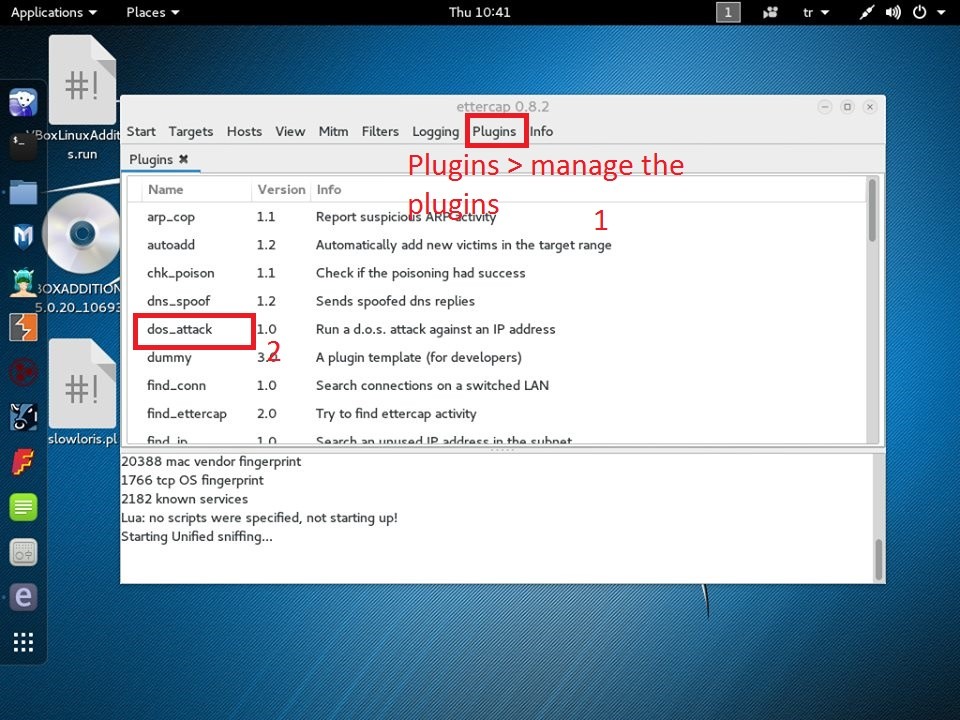Select the autoadd plugin row
The image size is (960, 720).
497,245
